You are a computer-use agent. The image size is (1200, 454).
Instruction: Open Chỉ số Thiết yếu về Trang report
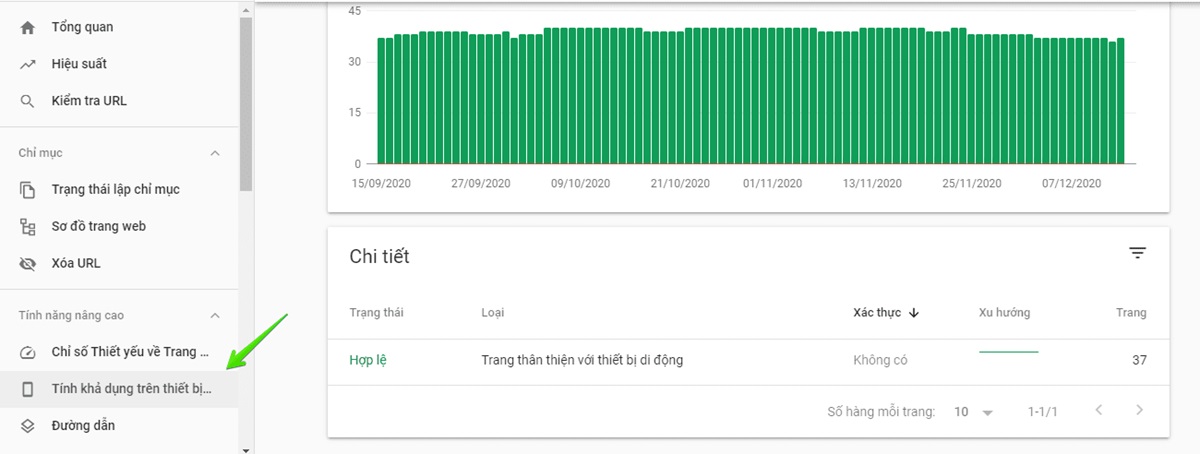(x=130, y=352)
